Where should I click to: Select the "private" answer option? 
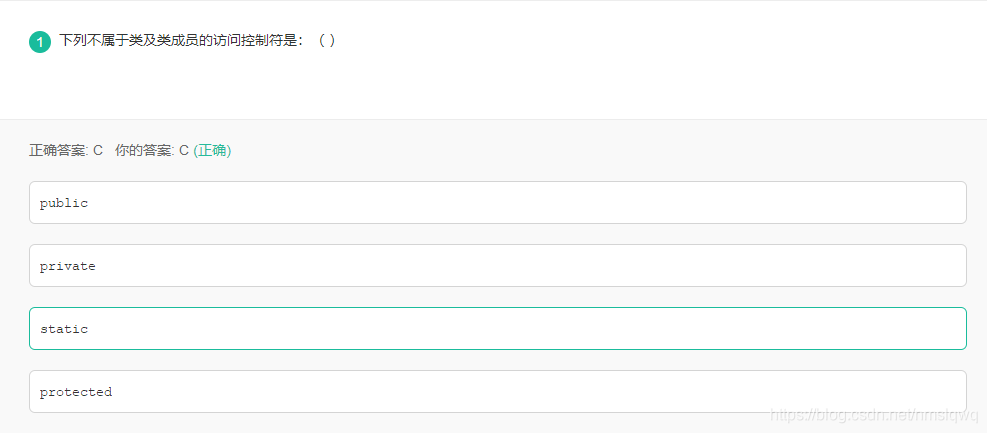coord(498,266)
